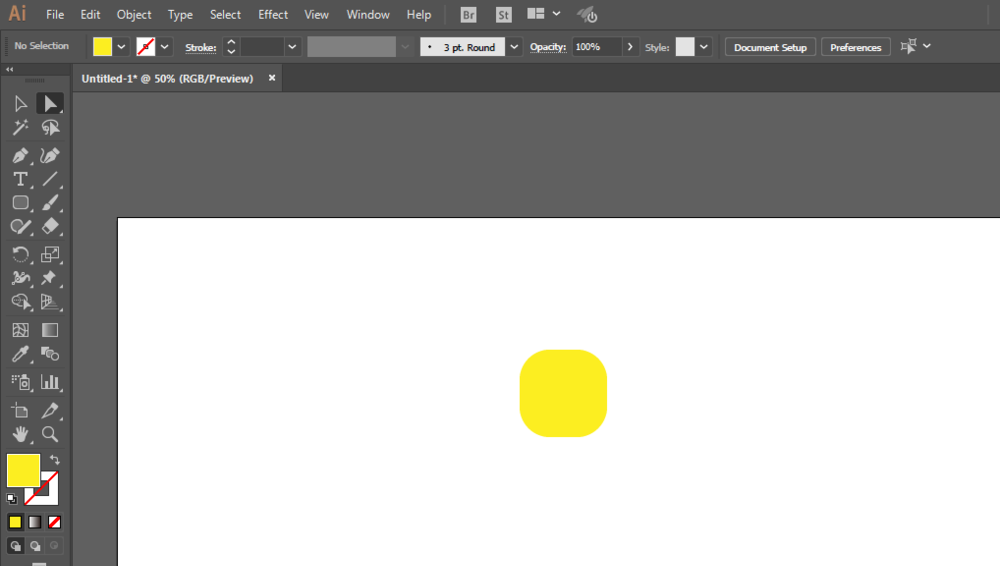This screenshot has width=1000, height=566.
Task: Enable Draw Normal mode
Action: click(x=15, y=546)
